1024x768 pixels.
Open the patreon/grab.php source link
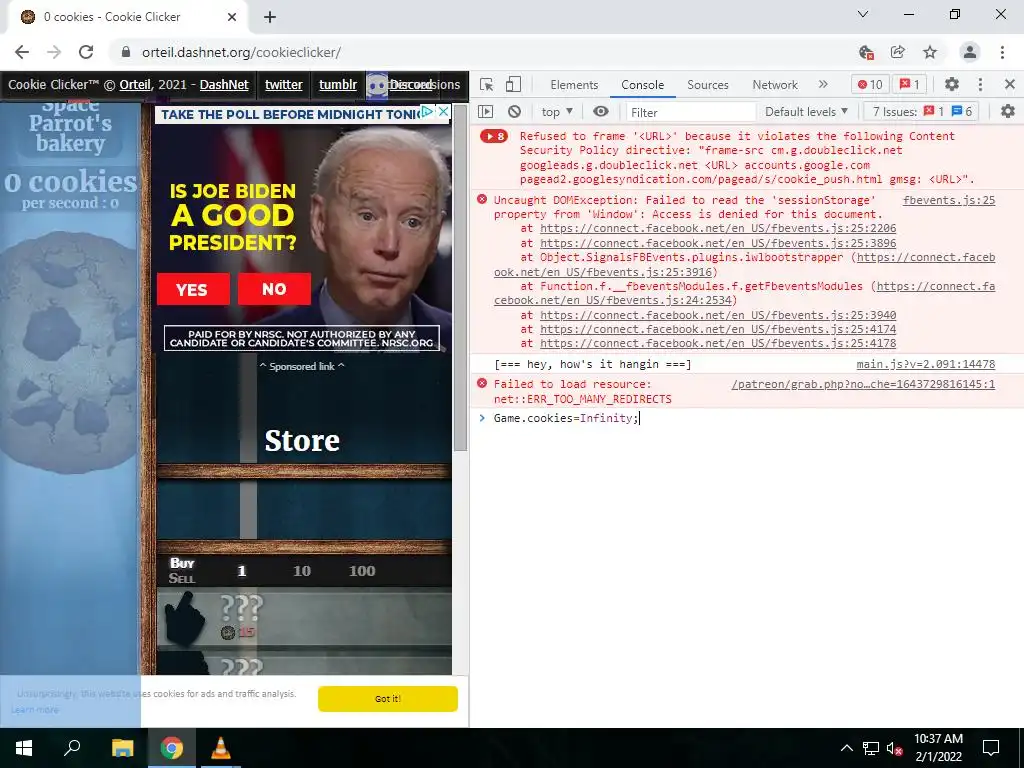[863, 384]
